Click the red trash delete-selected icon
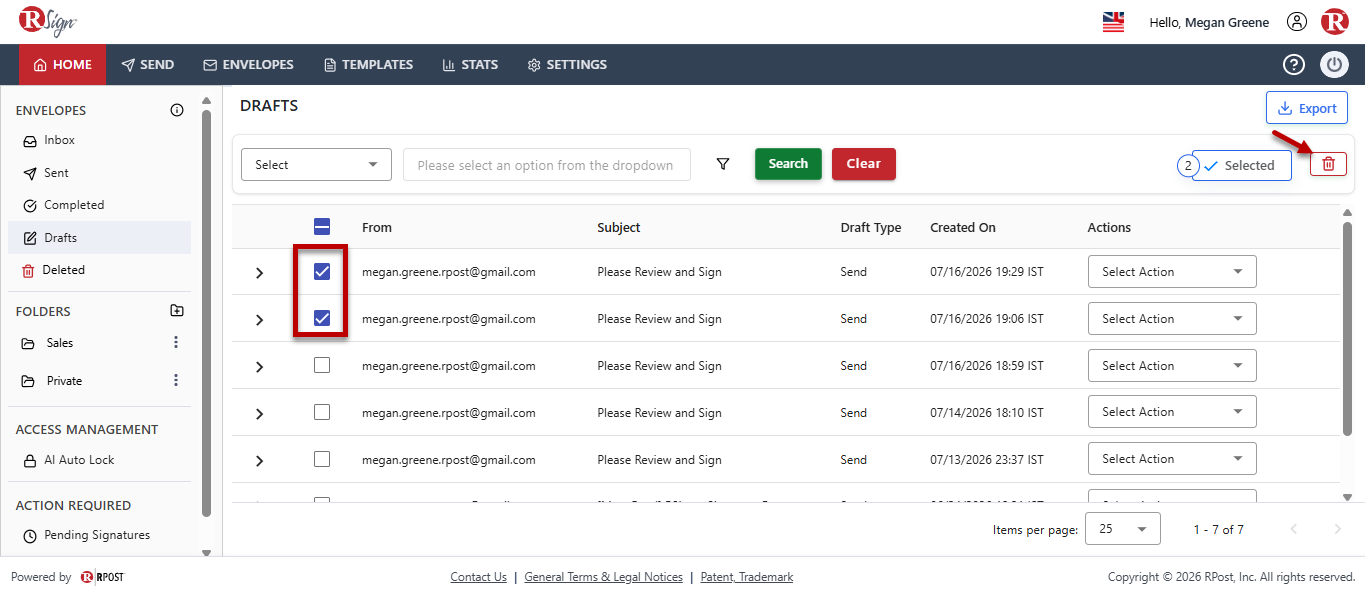This screenshot has height=595, width=1365. [1328, 164]
